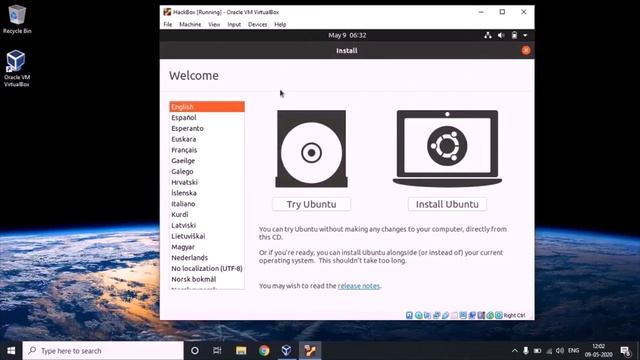Select Español in the language list
The width and height of the screenshot is (640, 360).
point(207,118)
